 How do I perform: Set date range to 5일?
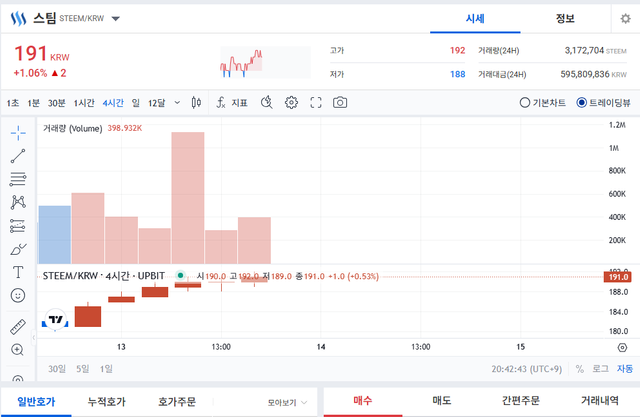pyautogui.click(x=82, y=369)
